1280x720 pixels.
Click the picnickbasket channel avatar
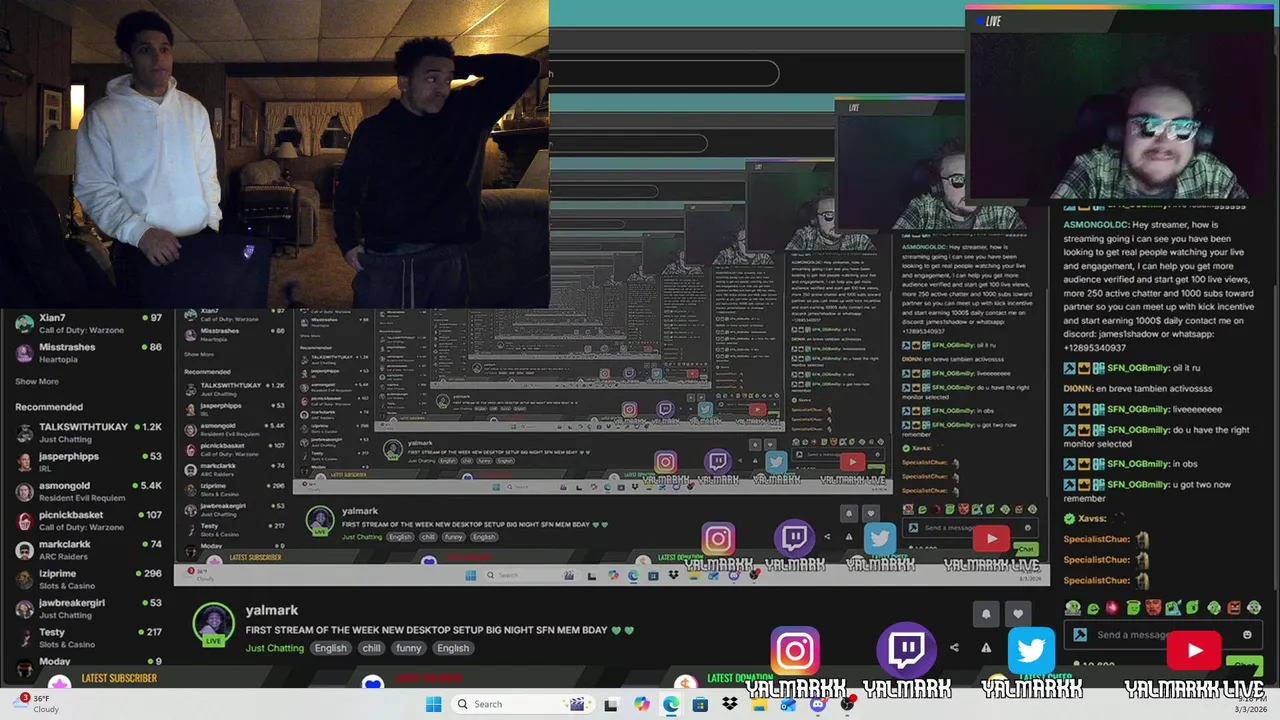coord(25,521)
